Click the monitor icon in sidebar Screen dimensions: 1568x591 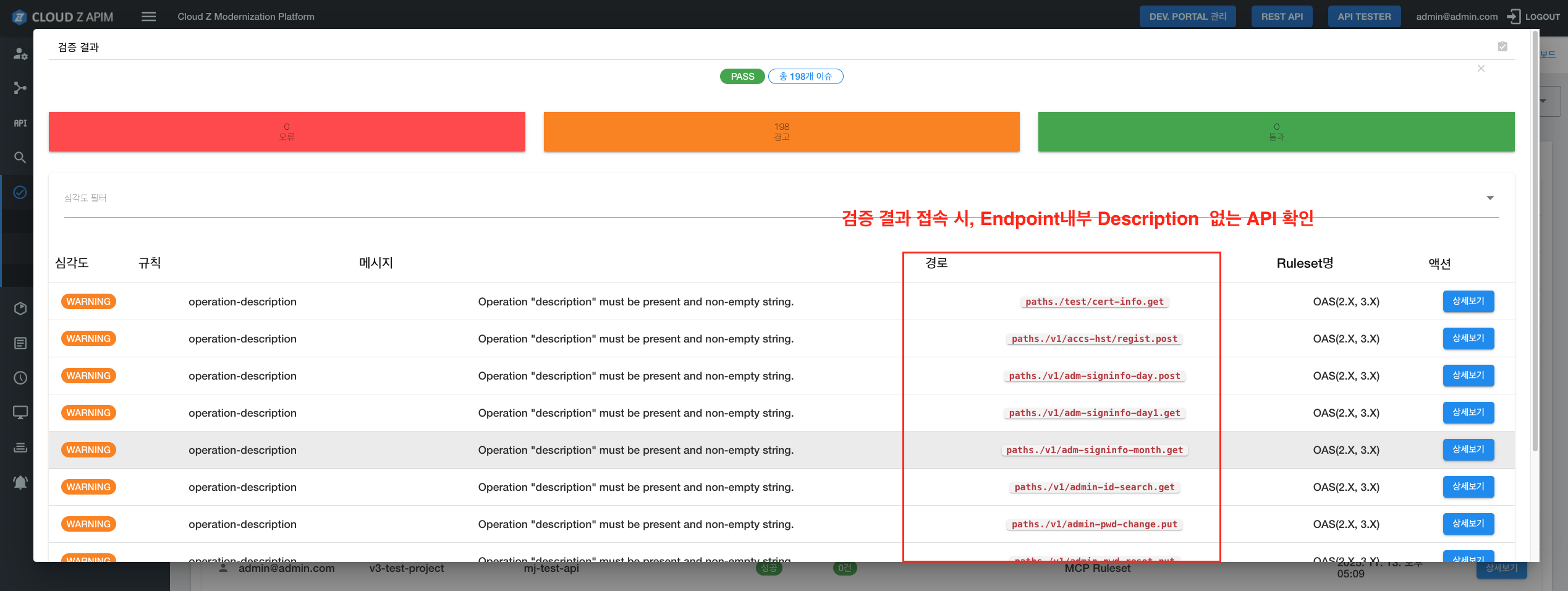point(20,412)
